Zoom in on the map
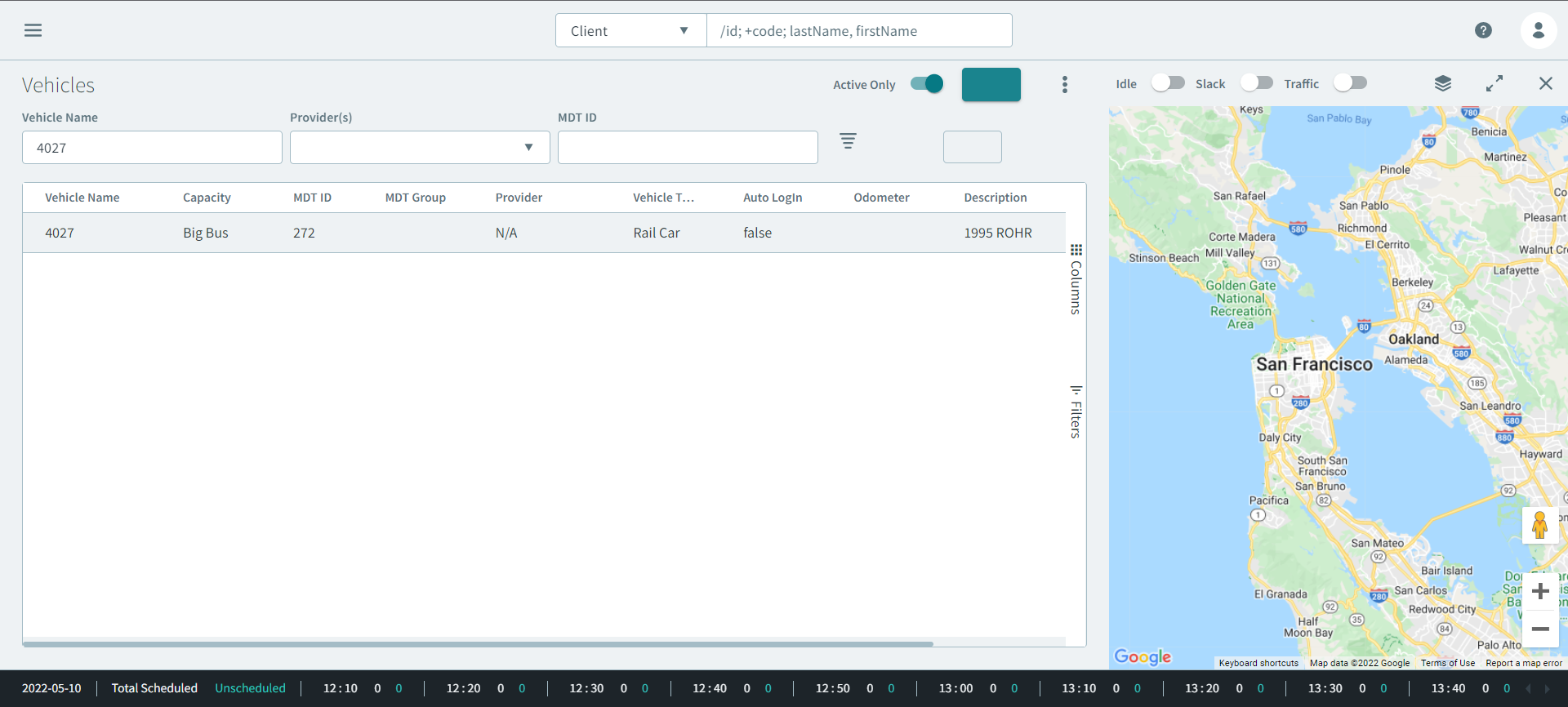 tap(1540, 591)
